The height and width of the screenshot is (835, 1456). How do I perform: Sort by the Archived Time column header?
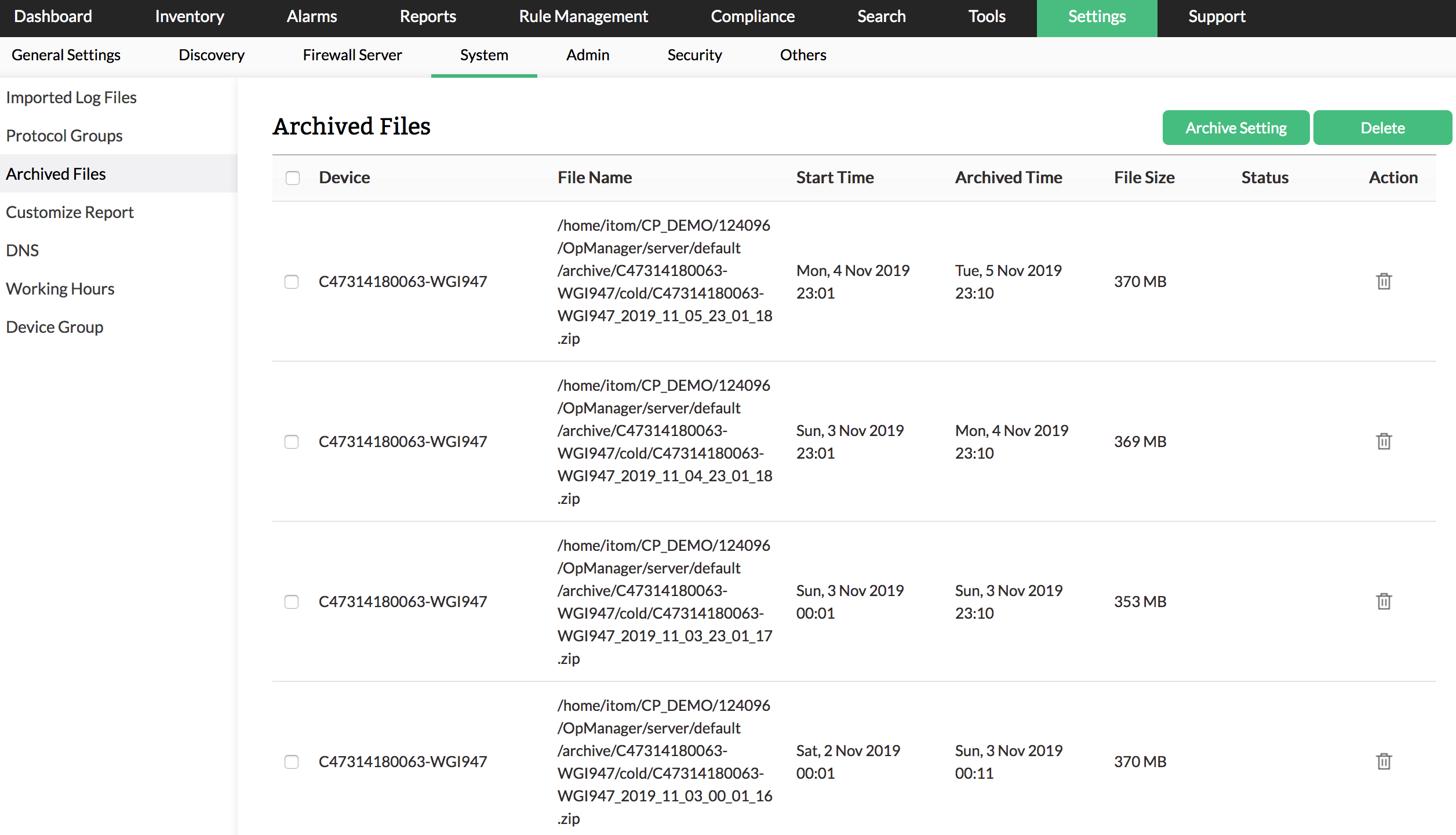(x=1008, y=177)
